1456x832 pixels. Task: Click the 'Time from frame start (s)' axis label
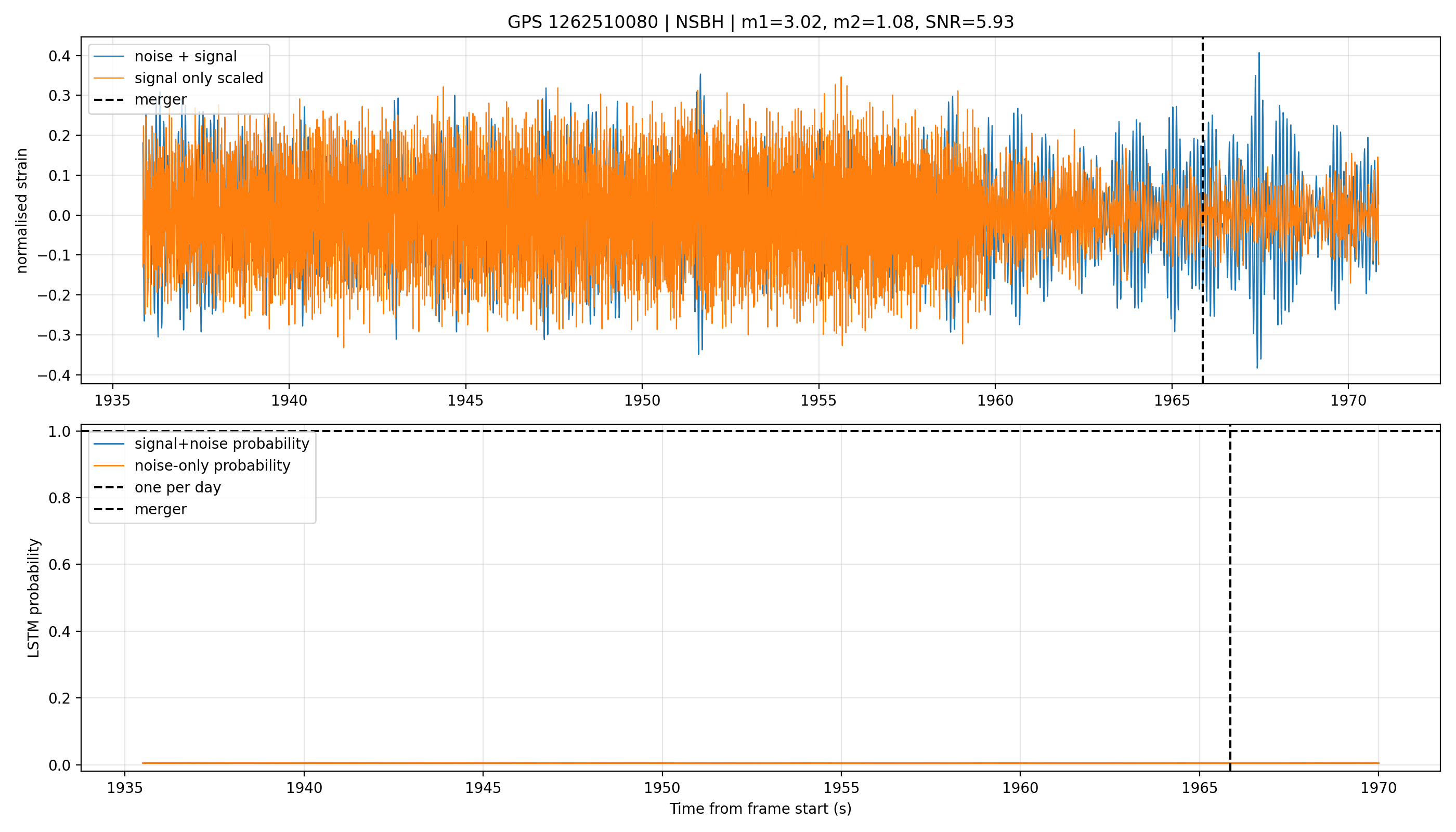tap(761, 809)
